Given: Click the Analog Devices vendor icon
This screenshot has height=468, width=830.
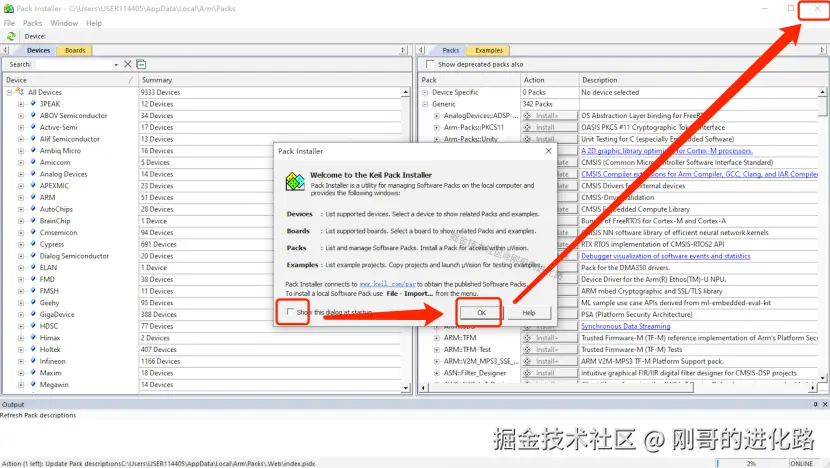Looking at the screenshot, I should pyautogui.click(x=33, y=174).
